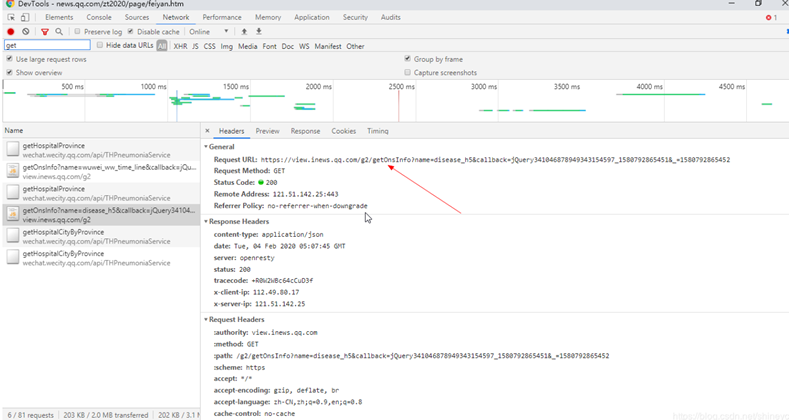Filter requests by Manifest
The width and height of the screenshot is (789, 420).
(328, 46)
